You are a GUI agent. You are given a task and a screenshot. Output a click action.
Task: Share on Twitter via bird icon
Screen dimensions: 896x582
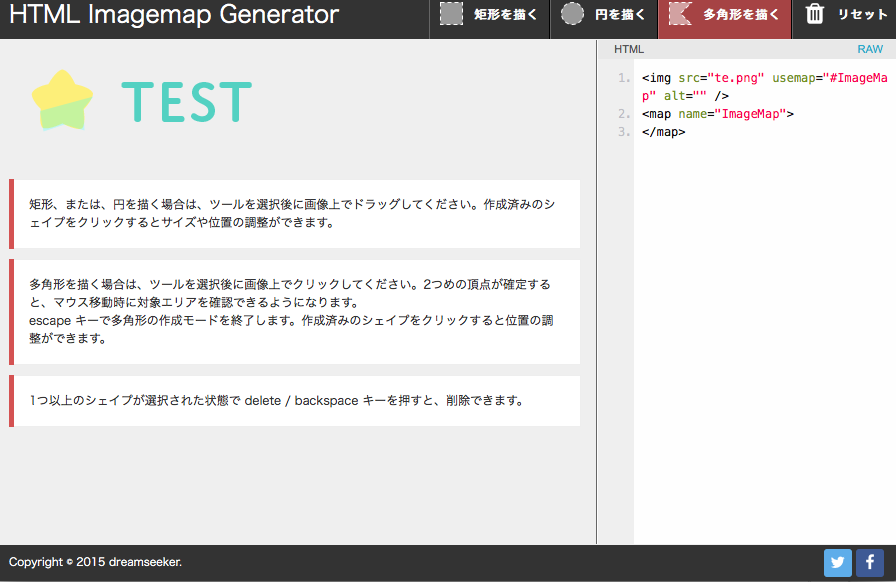point(838,563)
